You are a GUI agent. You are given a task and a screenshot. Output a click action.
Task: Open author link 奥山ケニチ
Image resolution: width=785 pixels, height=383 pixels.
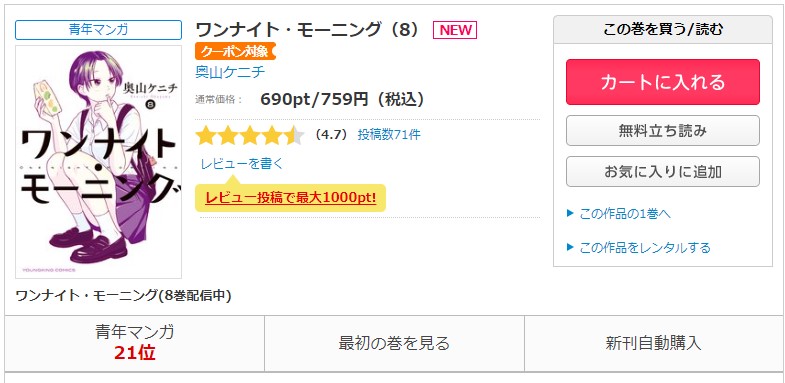tap(230, 72)
